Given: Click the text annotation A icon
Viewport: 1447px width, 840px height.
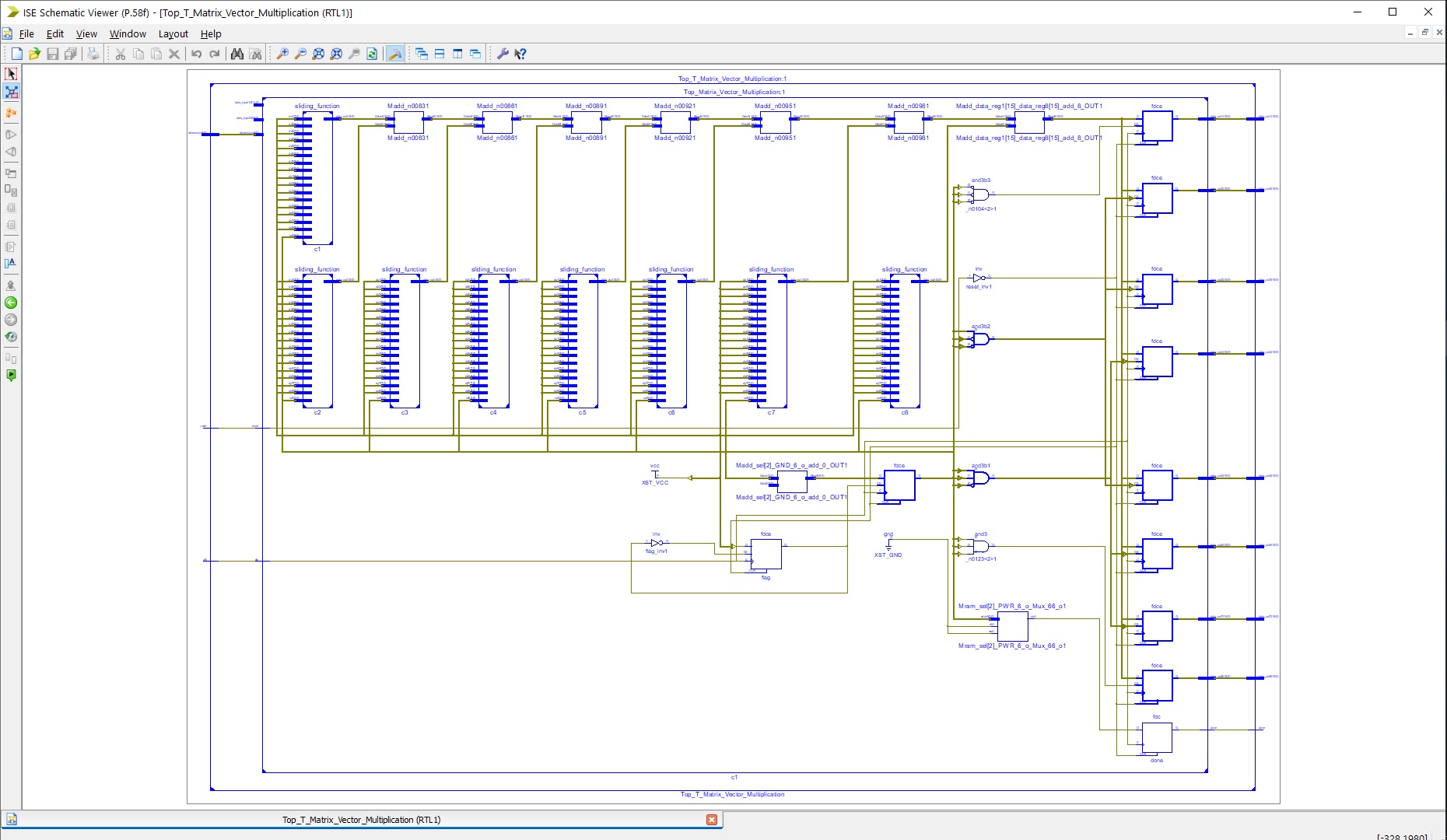Looking at the screenshot, I should (11, 264).
